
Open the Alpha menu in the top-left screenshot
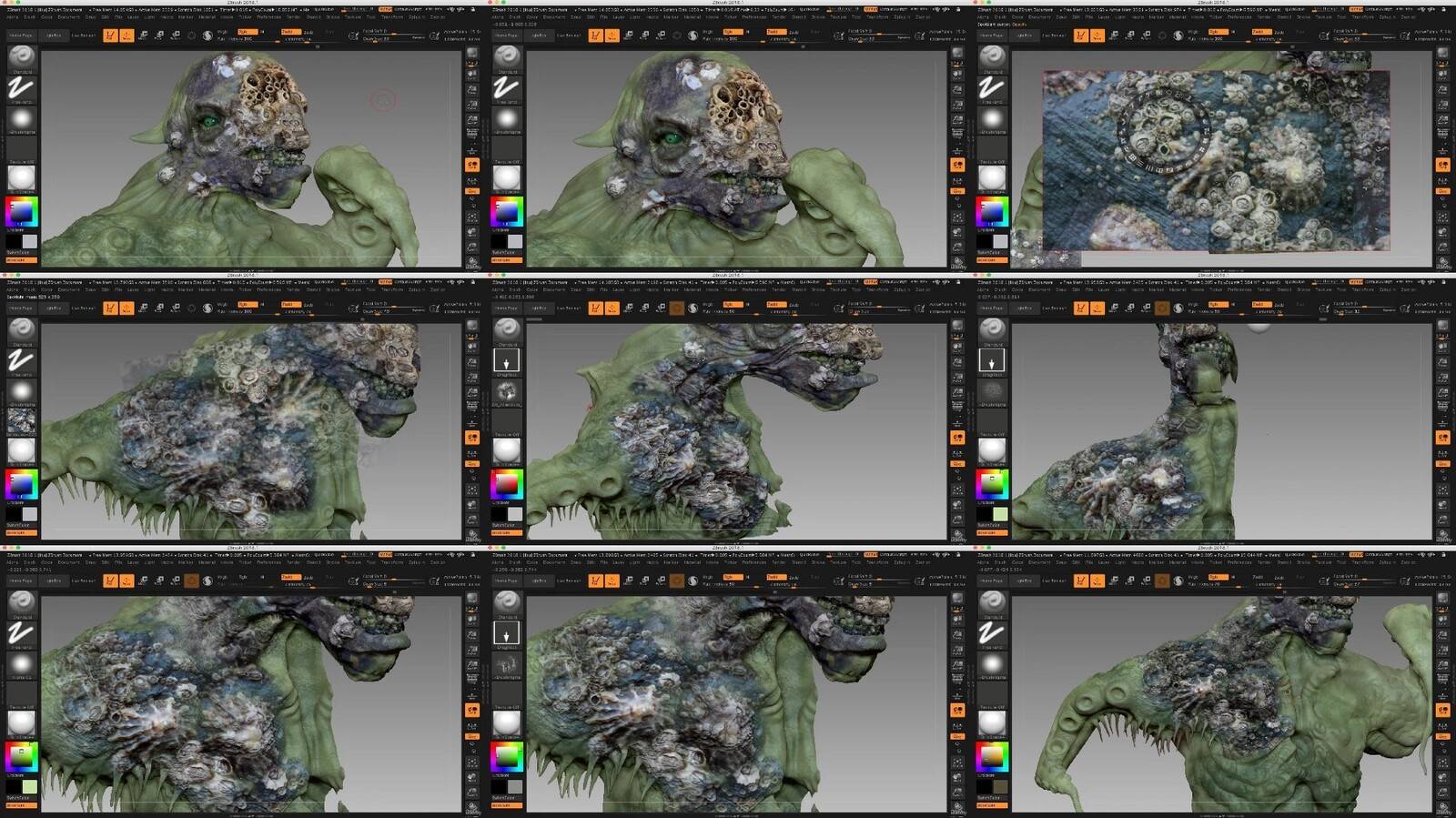[13, 16]
